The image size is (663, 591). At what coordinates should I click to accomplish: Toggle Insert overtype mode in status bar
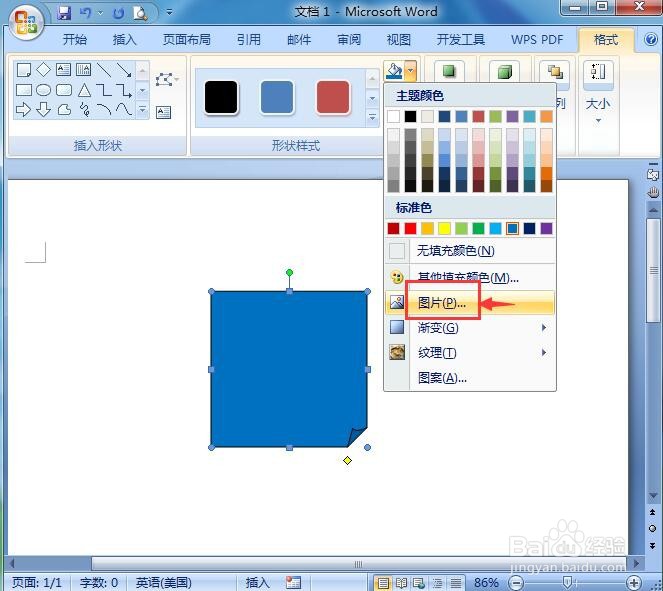(258, 583)
